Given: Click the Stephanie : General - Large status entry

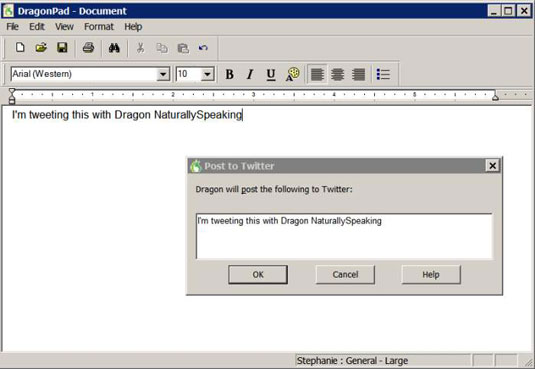Looking at the screenshot, I should pos(352,361).
